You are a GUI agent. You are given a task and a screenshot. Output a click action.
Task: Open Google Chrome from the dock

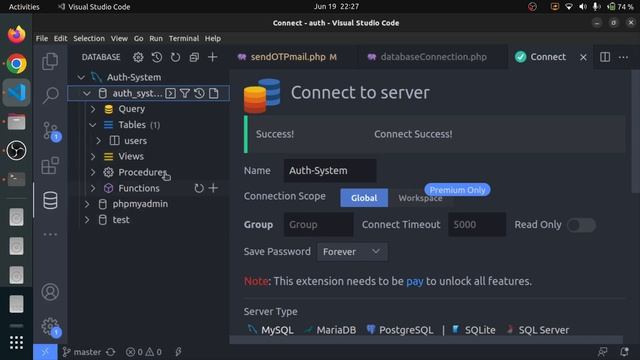coord(16,64)
